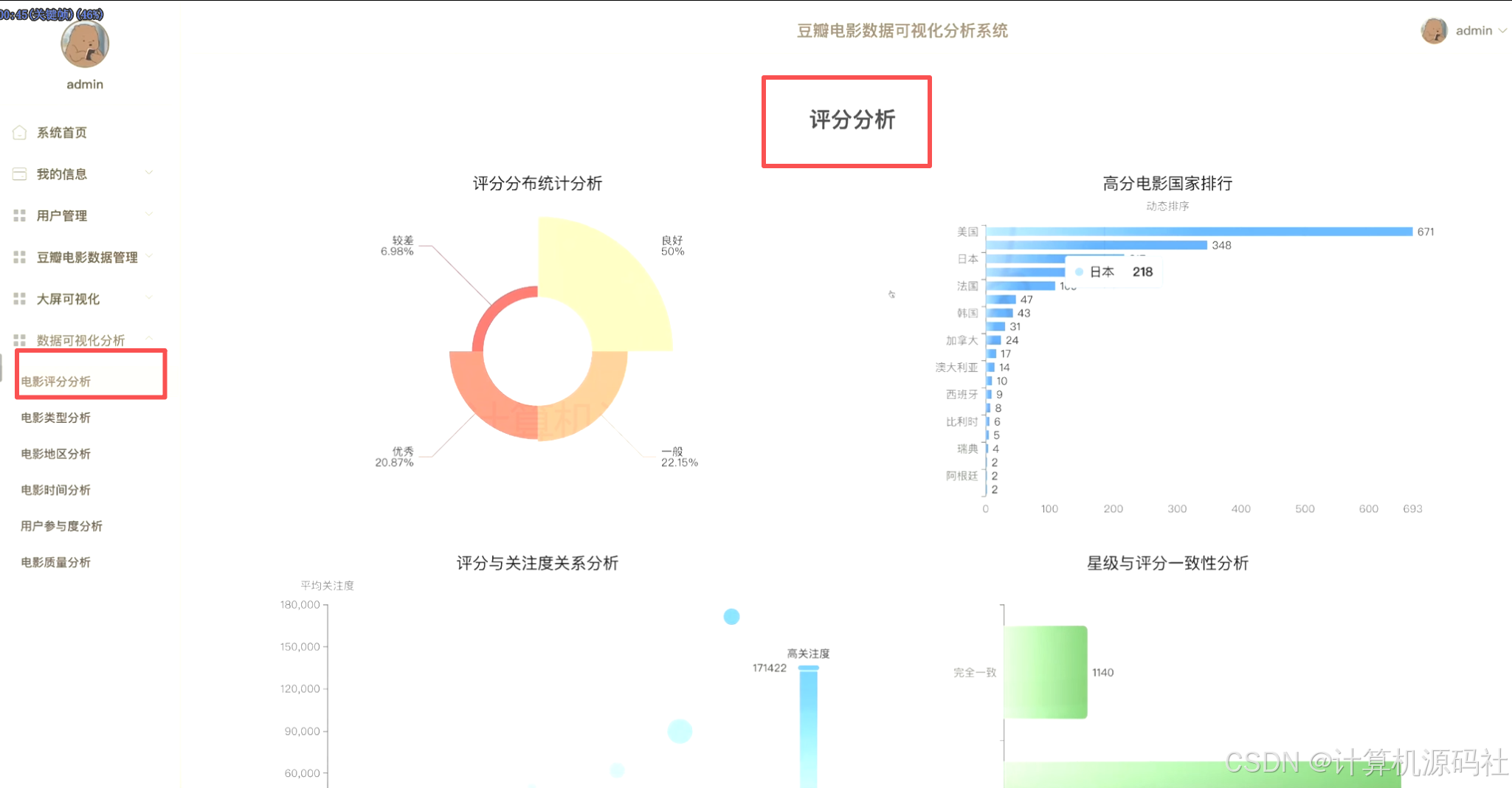Click the 豆瓣电影数据管理 grid icon
Viewport: 1512px width, 788px height.
click(x=20, y=257)
